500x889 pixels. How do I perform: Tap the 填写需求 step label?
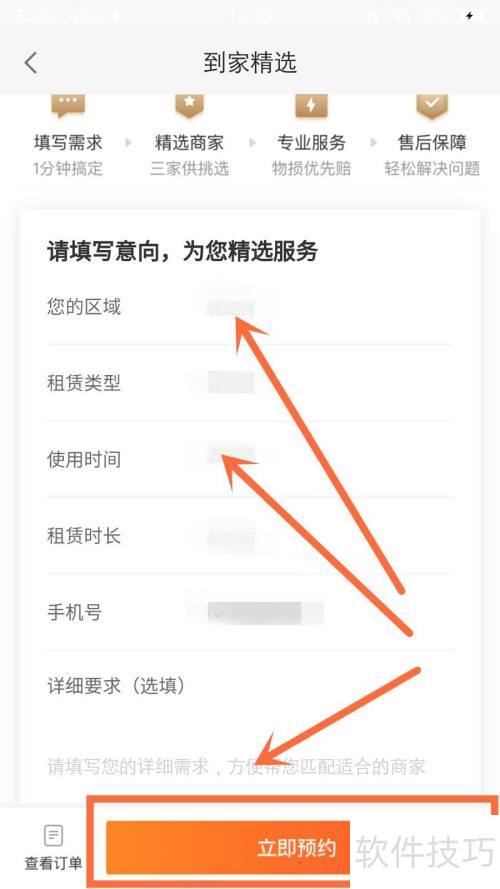click(68, 142)
